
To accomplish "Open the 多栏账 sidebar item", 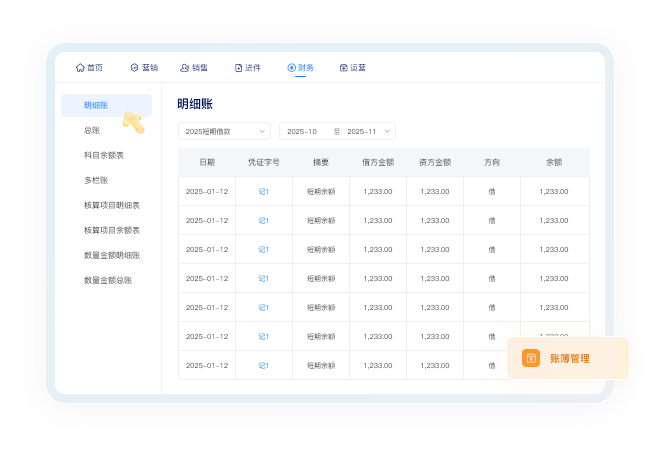I will point(97,180).
